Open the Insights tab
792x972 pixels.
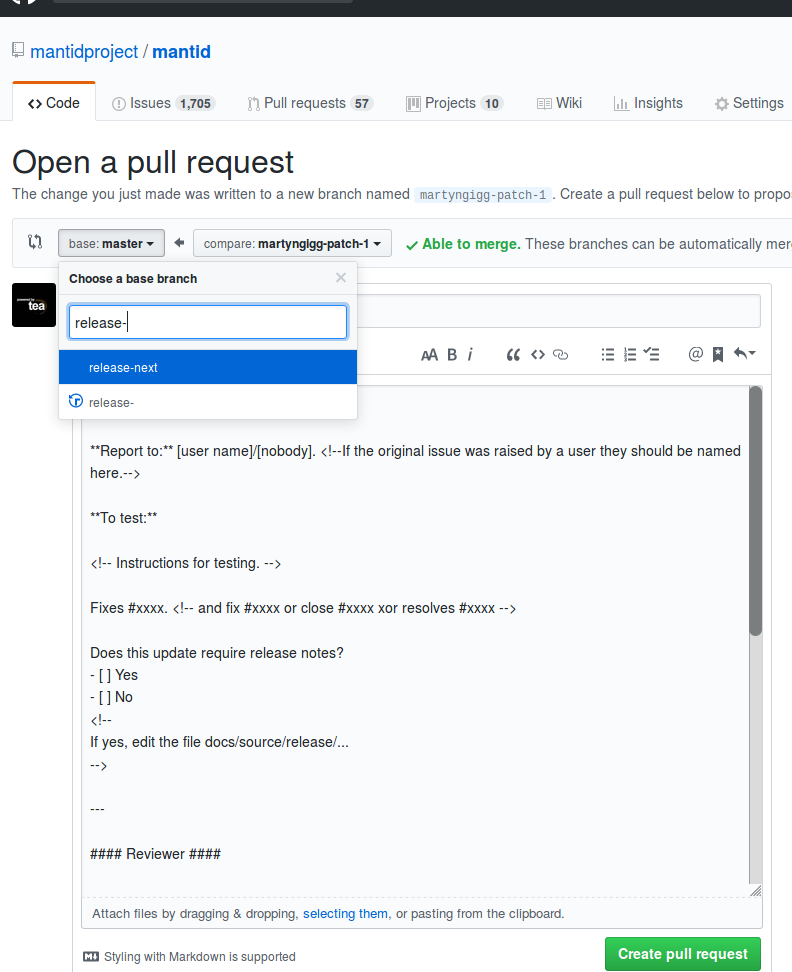point(648,104)
